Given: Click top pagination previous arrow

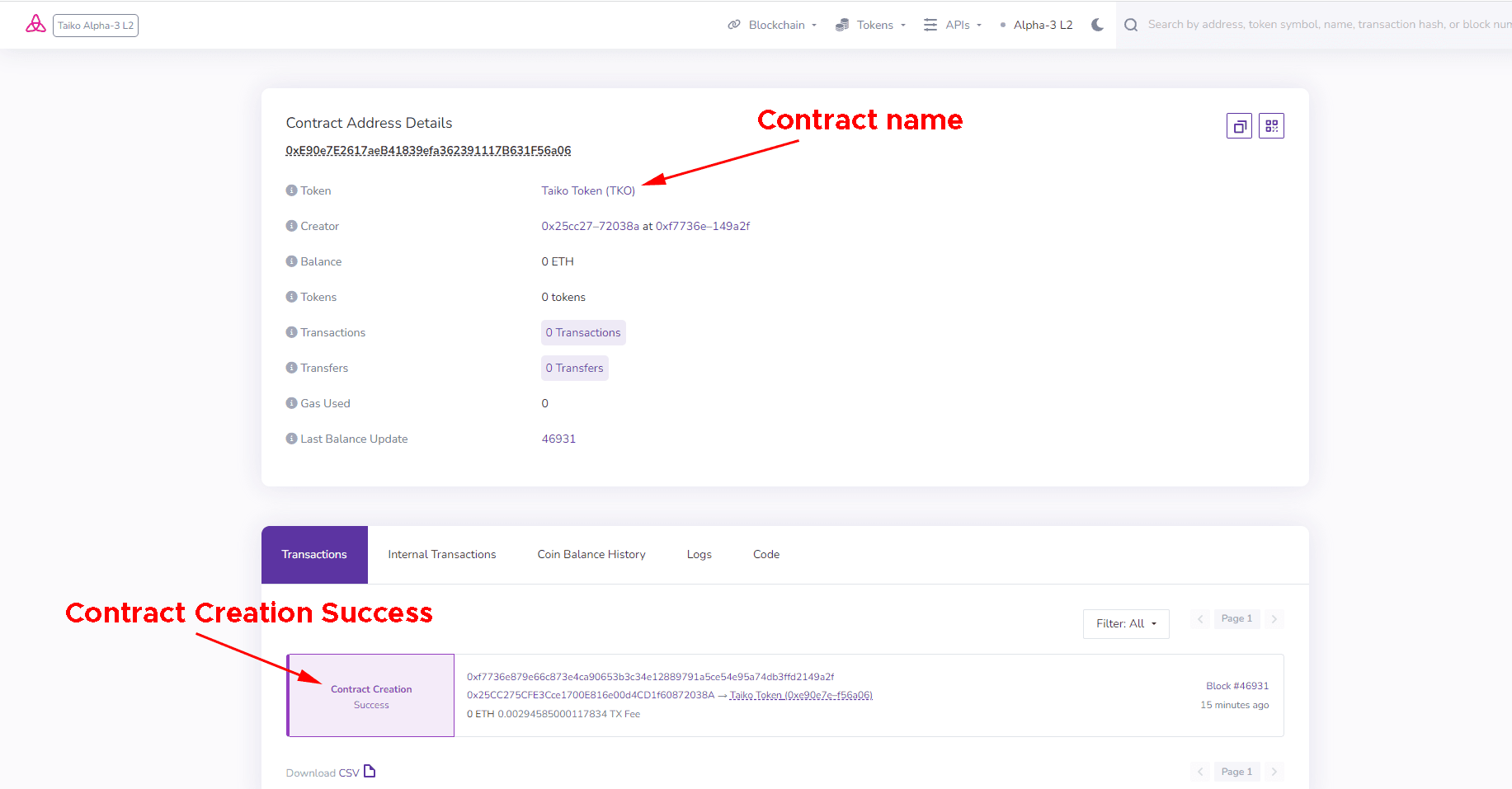Looking at the screenshot, I should pyautogui.click(x=1200, y=619).
